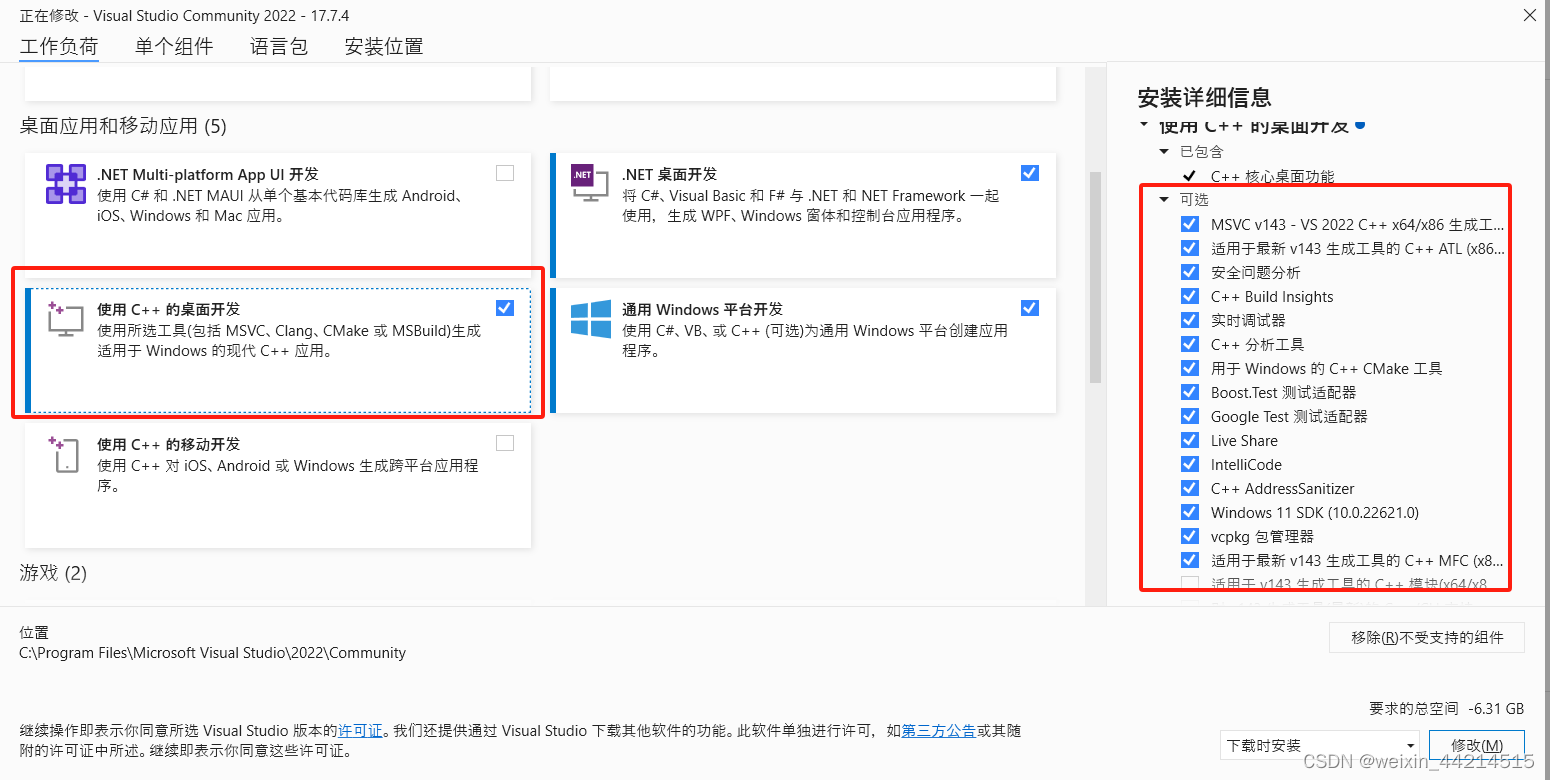Switch to the 工作负荷 tab
This screenshot has height=780, width=1550.
[x=59, y=46]
